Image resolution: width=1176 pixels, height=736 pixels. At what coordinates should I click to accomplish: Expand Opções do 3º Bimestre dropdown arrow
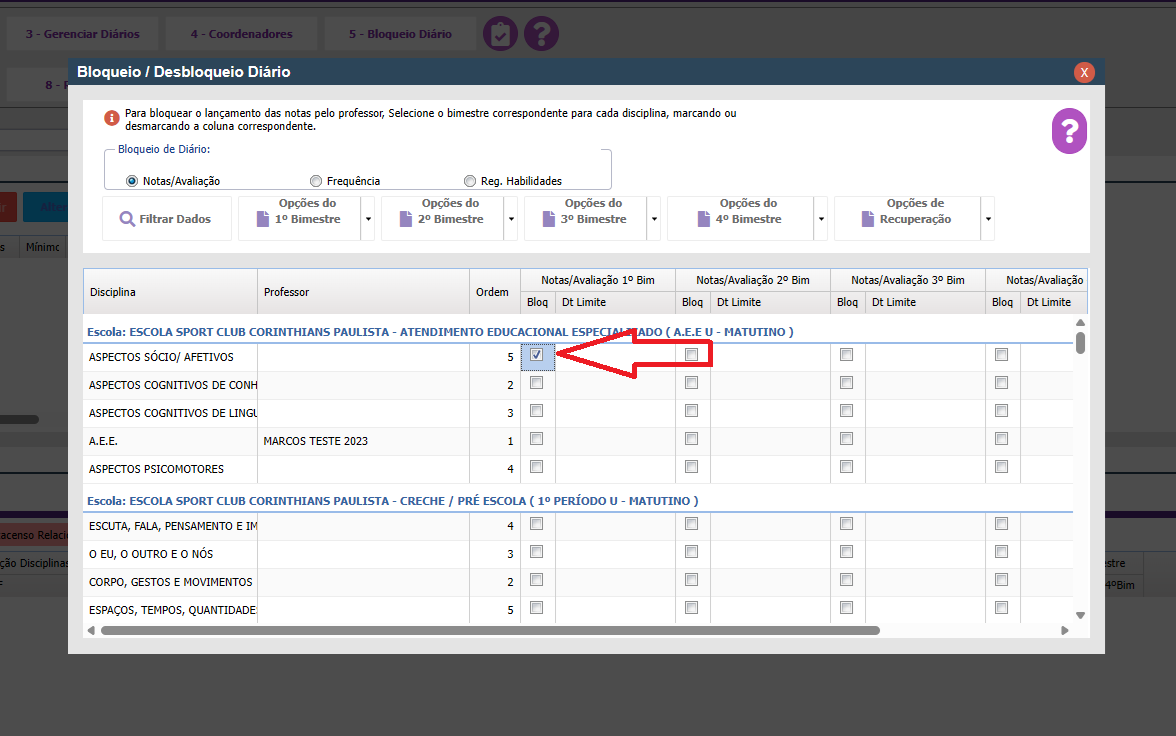[x=654, y=219]
